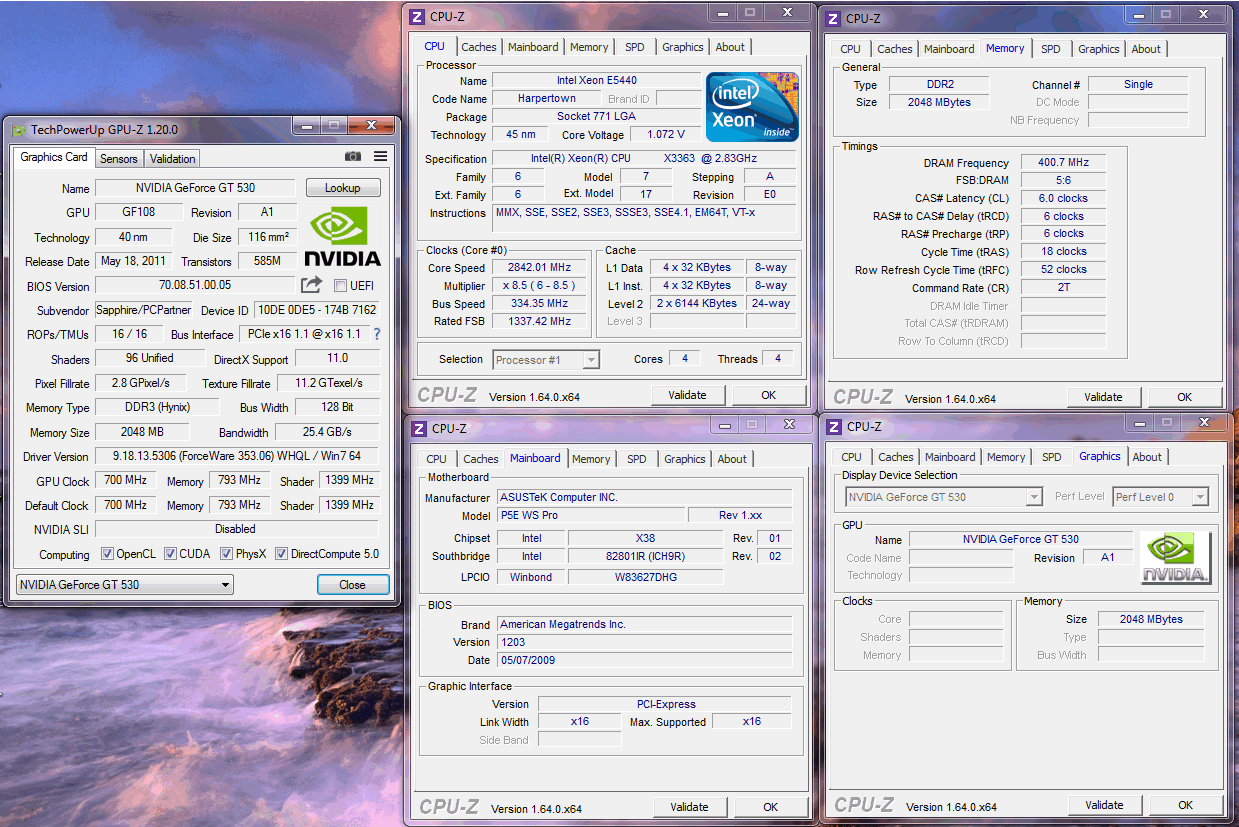Switch to the Sensors tab in GPU-Z
Image resolution: width=1239 pixels, height=827 pixels.
pos(119,159)
